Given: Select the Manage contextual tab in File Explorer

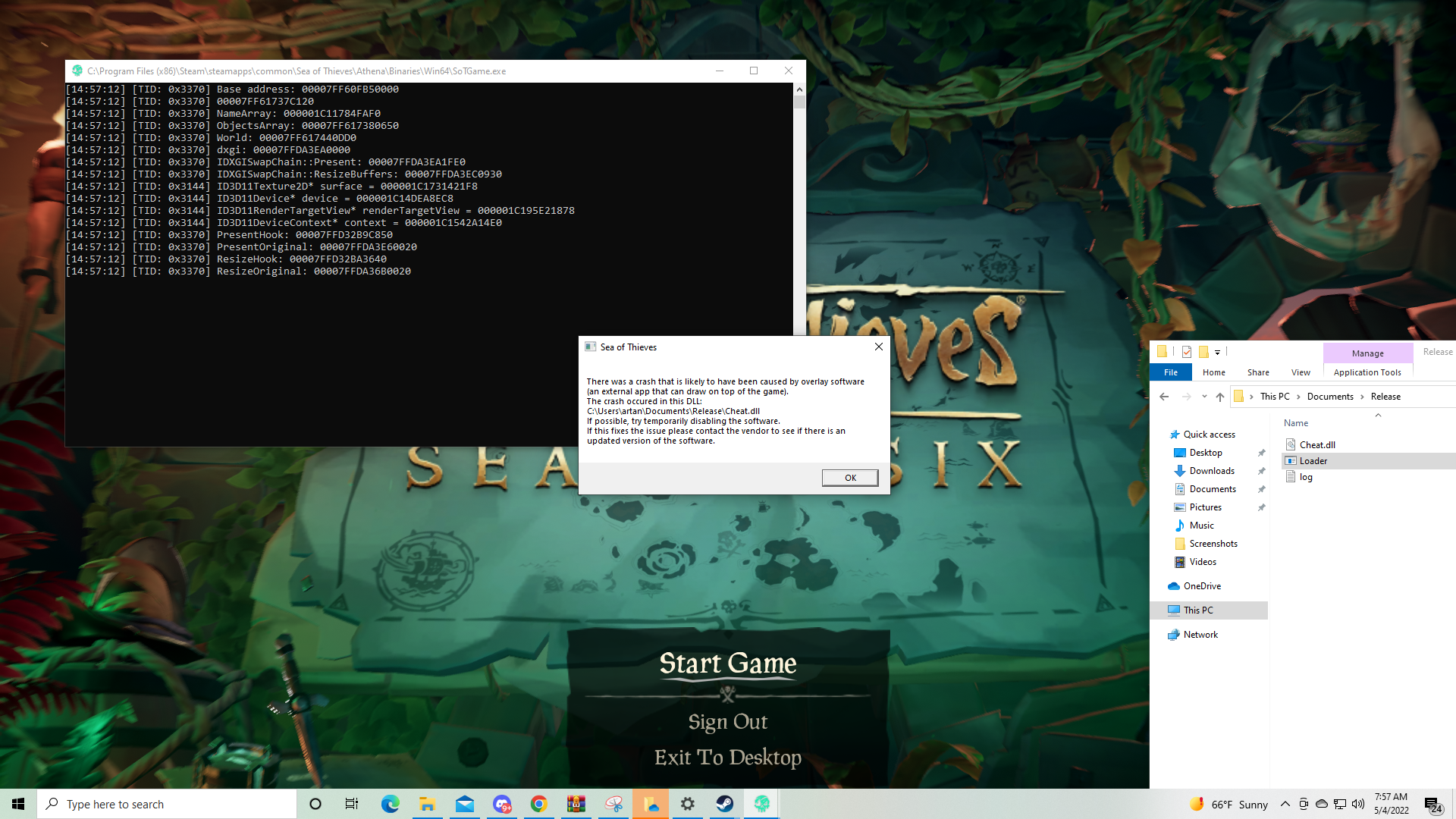Looking at the screenshot, I should [x=1367, y=353].
